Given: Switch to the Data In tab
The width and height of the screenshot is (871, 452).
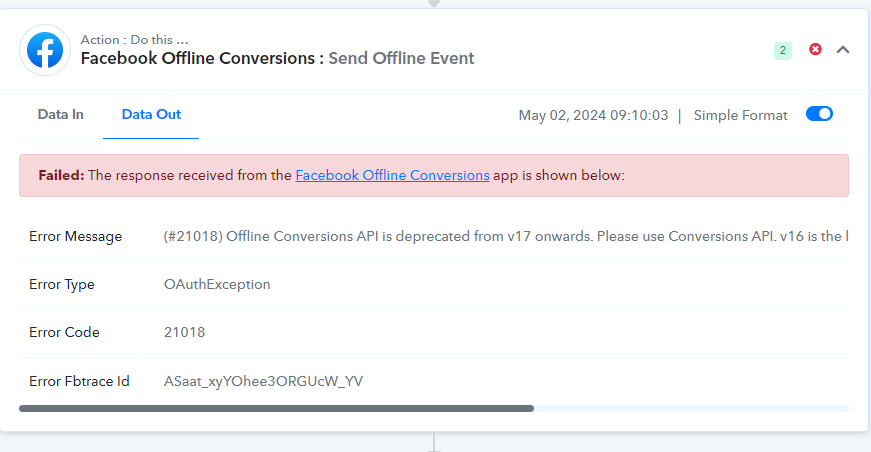Looking at the screenshot, I should (61, 114).
